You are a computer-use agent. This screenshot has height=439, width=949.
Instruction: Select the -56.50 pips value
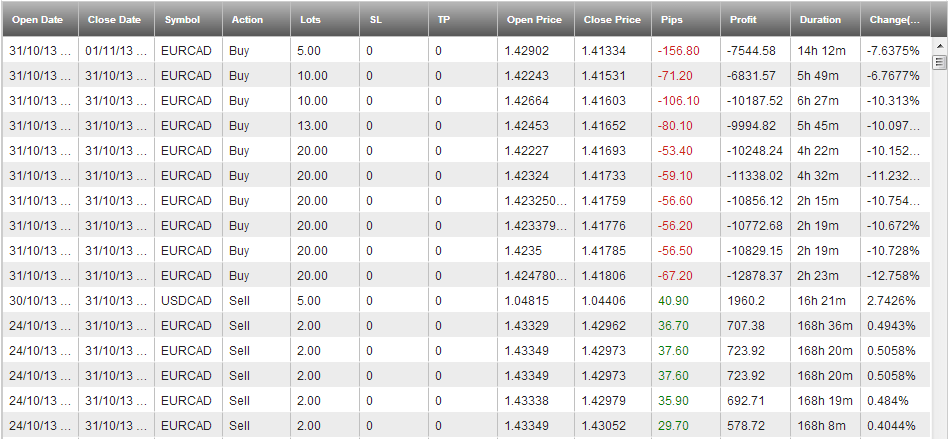[x=675, y=251]
